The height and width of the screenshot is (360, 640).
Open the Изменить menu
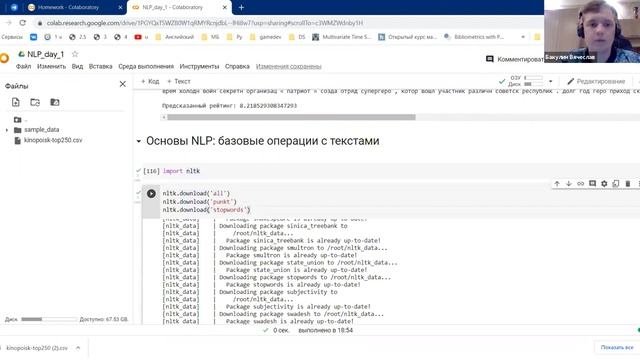(51, 66)
